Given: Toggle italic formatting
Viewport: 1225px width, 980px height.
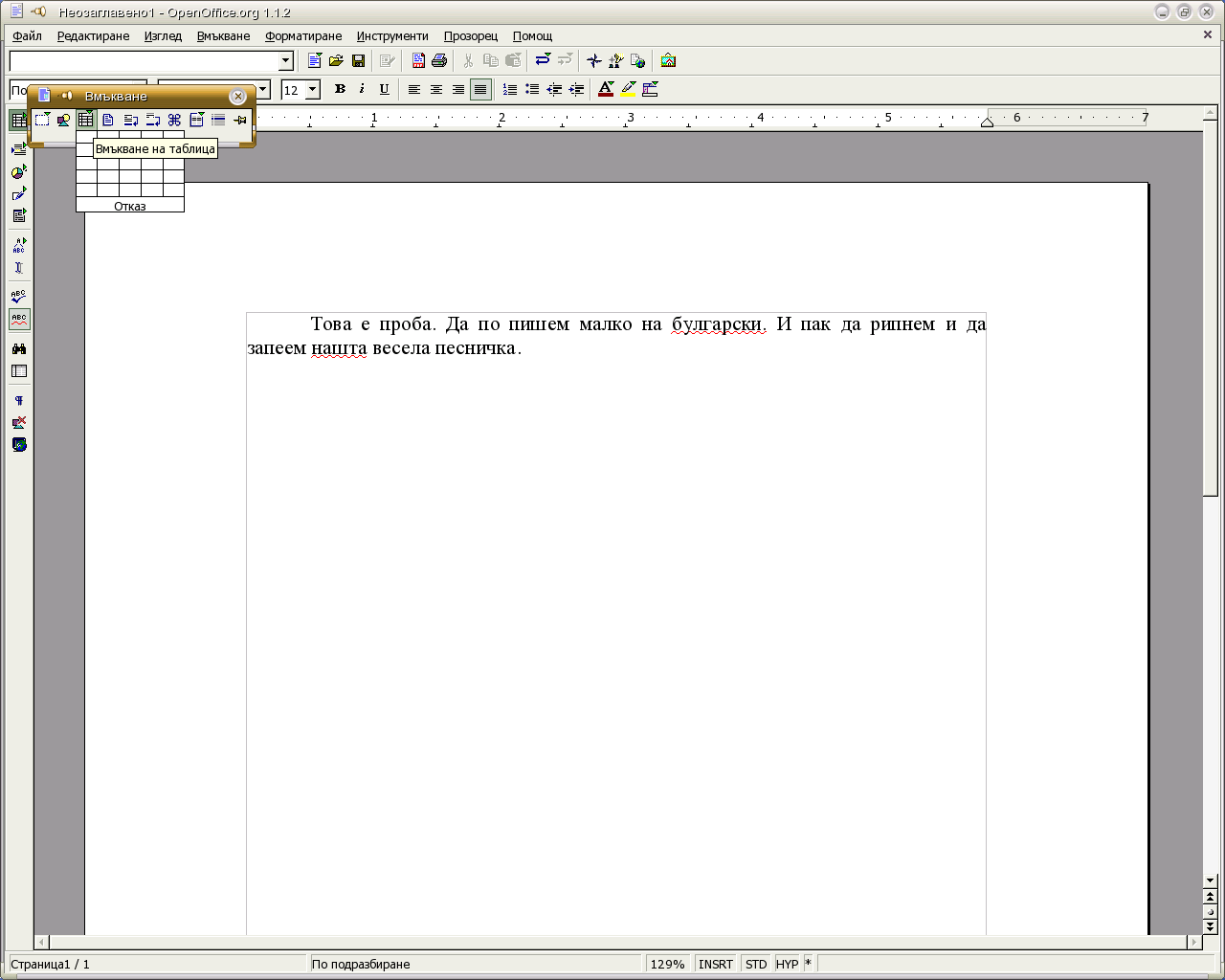Looking at the screenshot, I should tap(362, 90).
